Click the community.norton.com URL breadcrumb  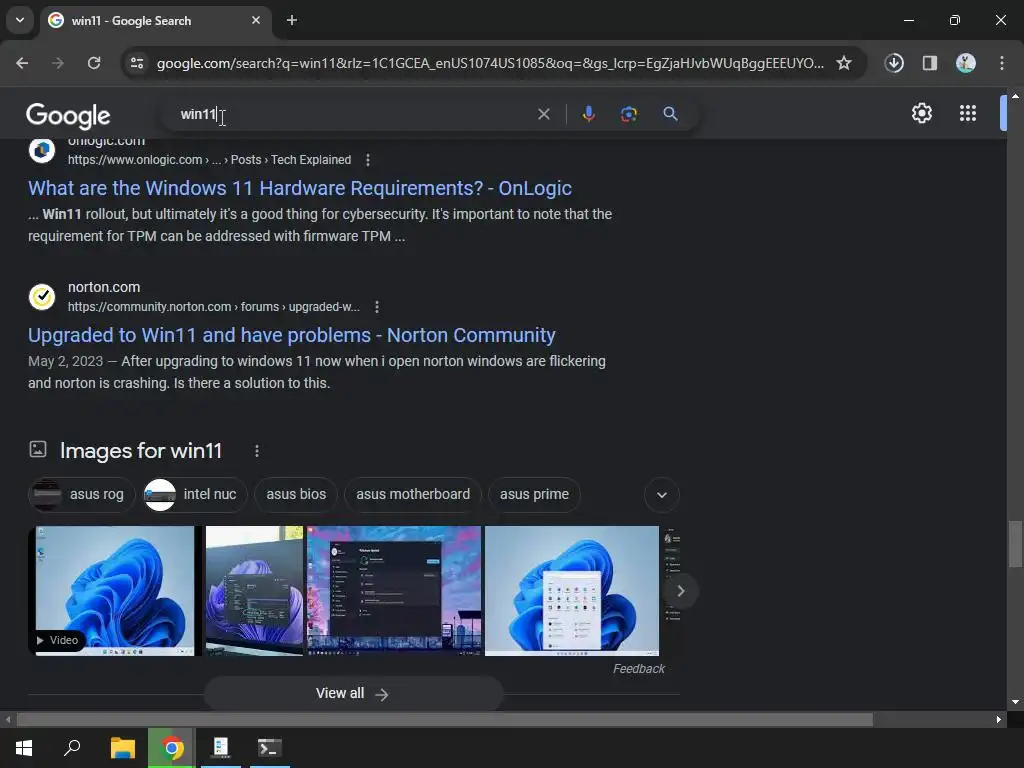[x=214, y=307]
